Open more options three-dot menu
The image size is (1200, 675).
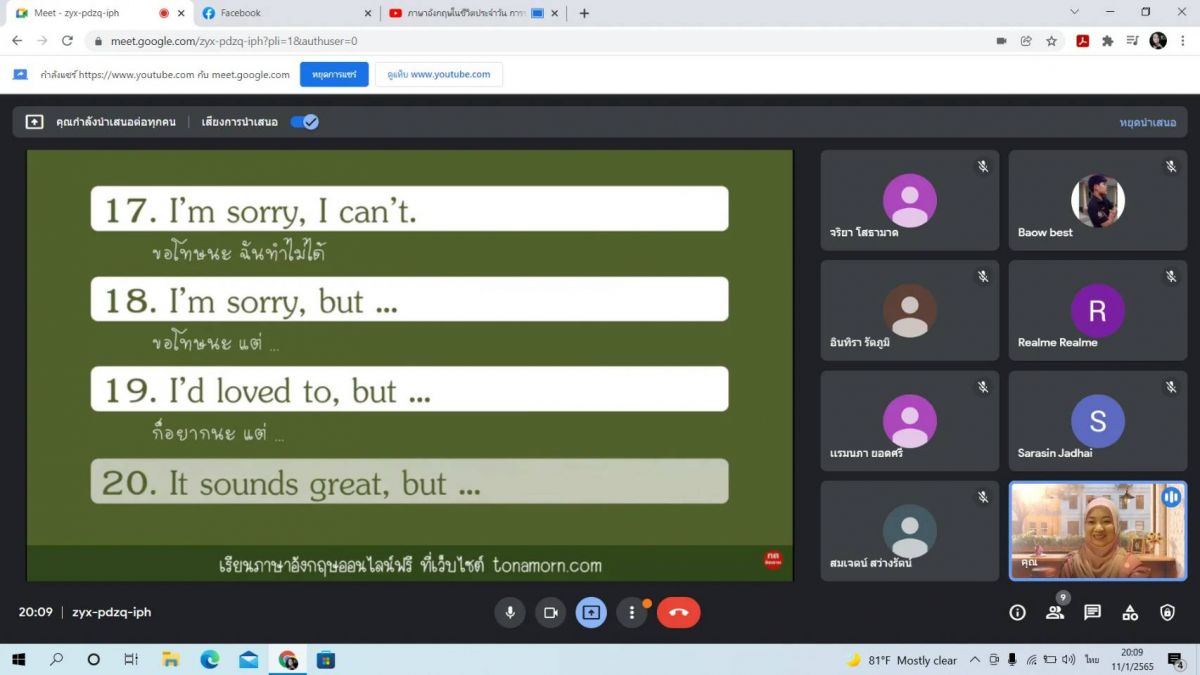coord(631,612)
